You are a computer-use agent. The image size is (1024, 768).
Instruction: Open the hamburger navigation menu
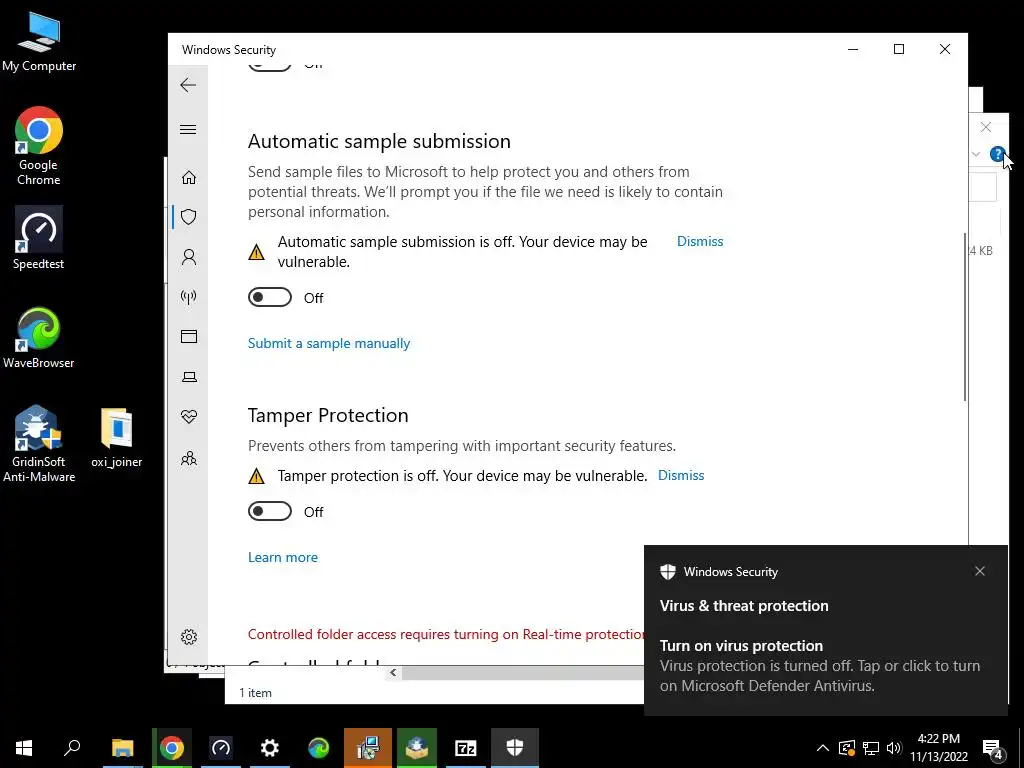pos(188,129)
